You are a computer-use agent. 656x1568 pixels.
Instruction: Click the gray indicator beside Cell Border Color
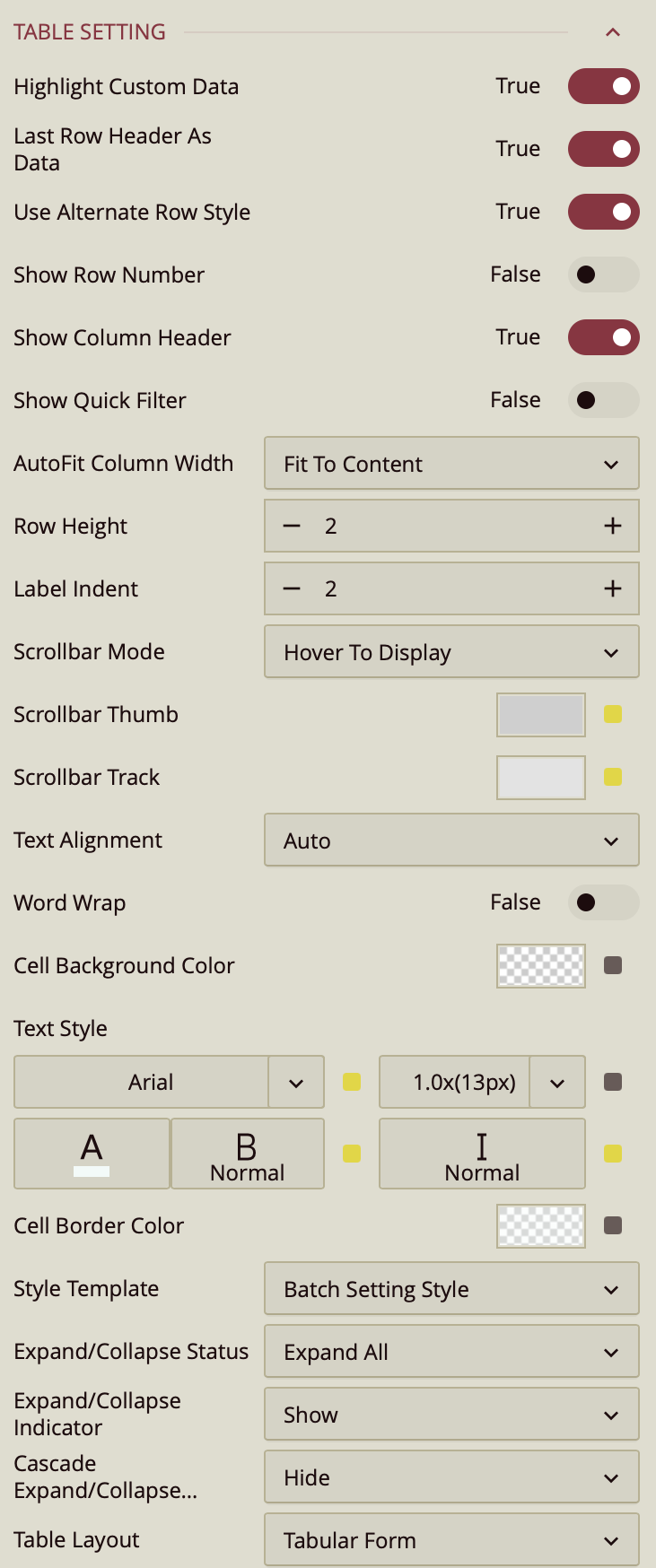613,1225
